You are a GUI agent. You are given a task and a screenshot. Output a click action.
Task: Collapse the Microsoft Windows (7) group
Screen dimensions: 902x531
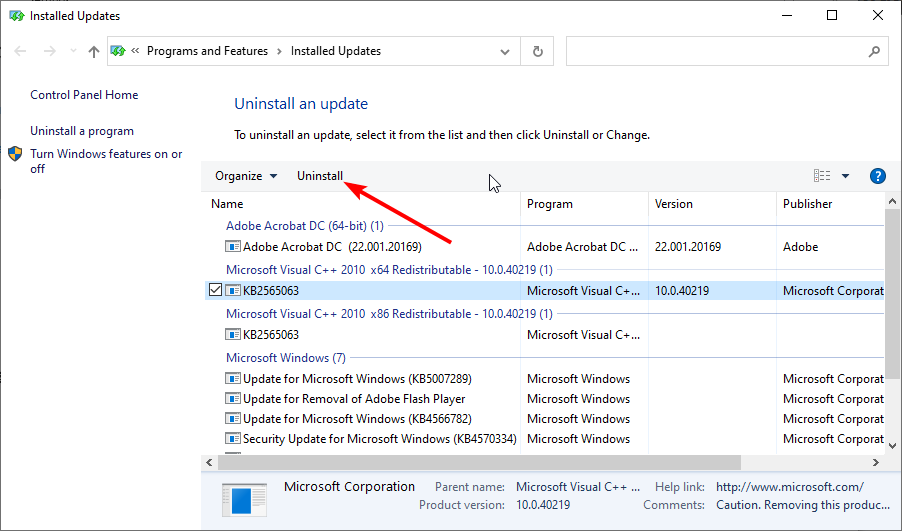pos(286,358)
